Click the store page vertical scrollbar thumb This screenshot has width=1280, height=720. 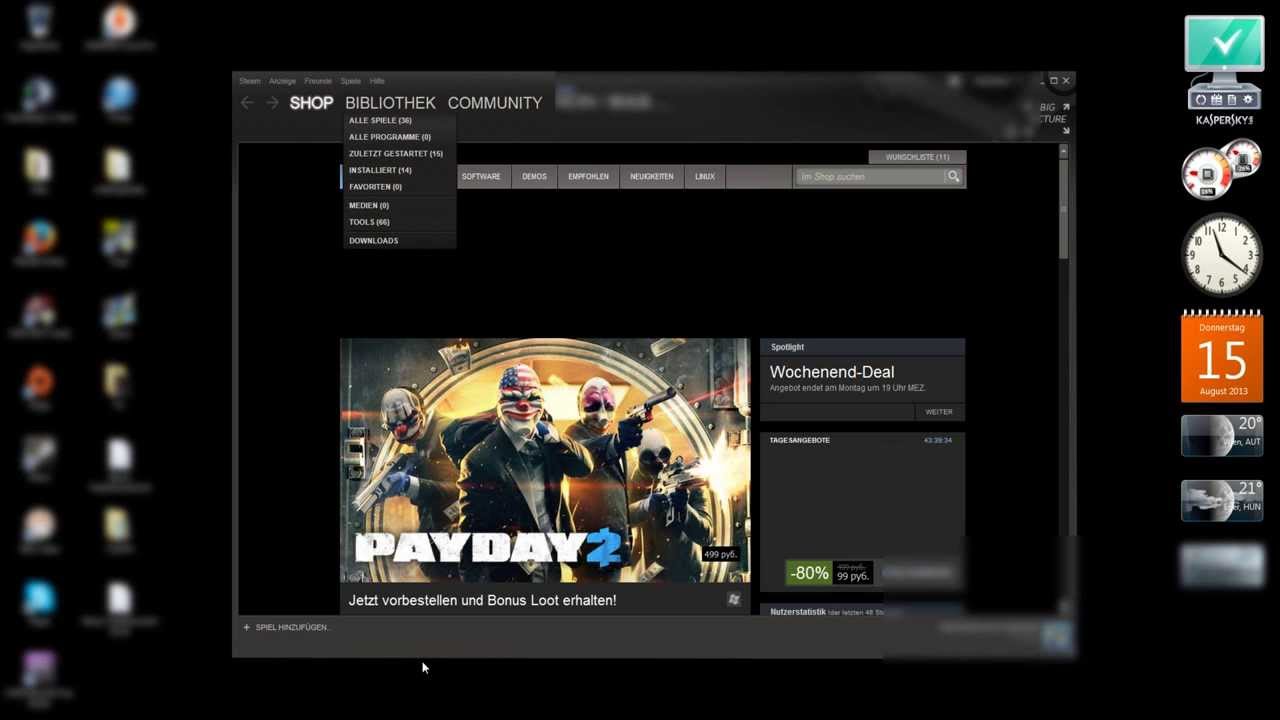1063,208
